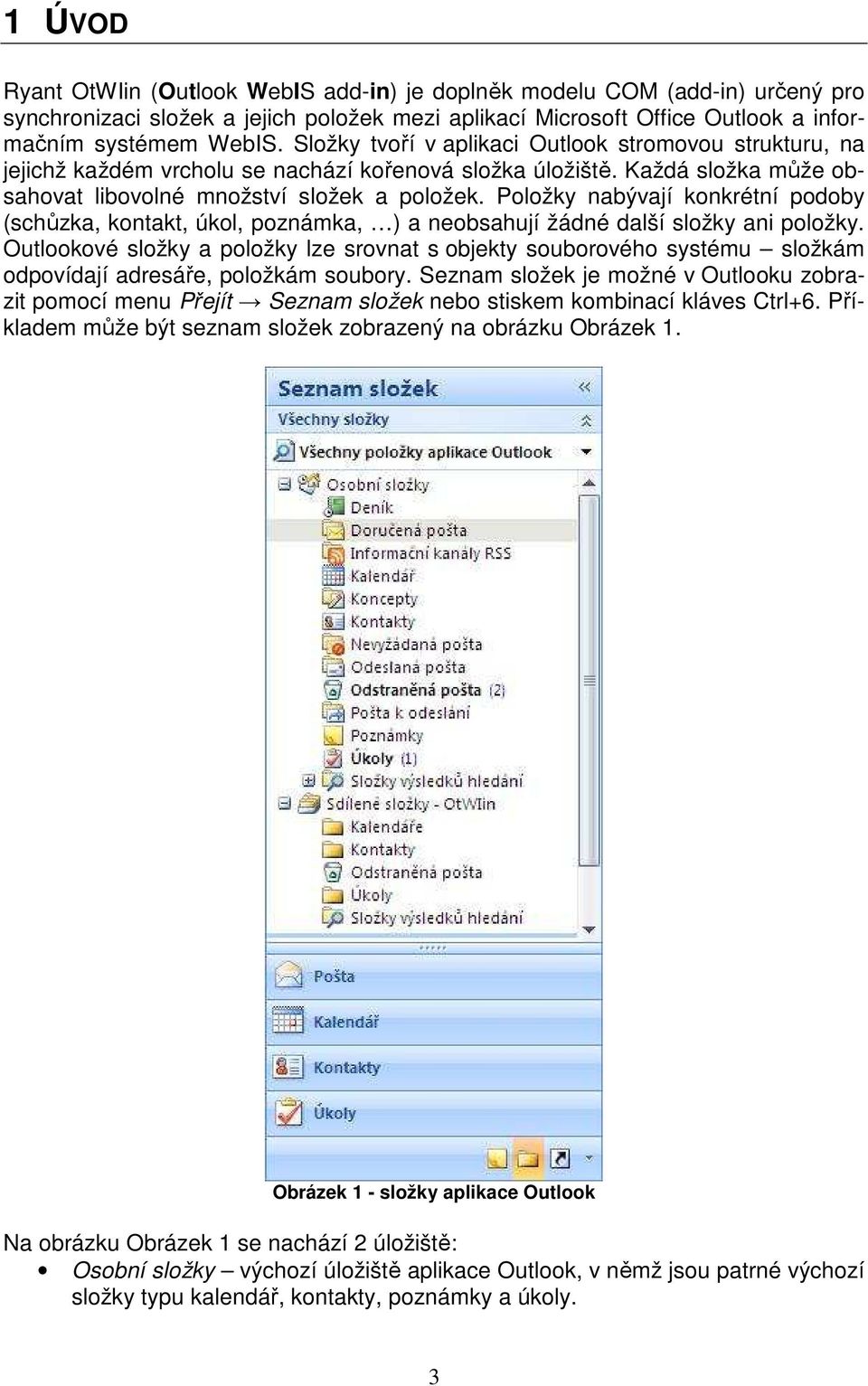Click the Pošta k odeslání outbox icon
The width and height of the screenshot is (868, 1386).
(334, 712)
